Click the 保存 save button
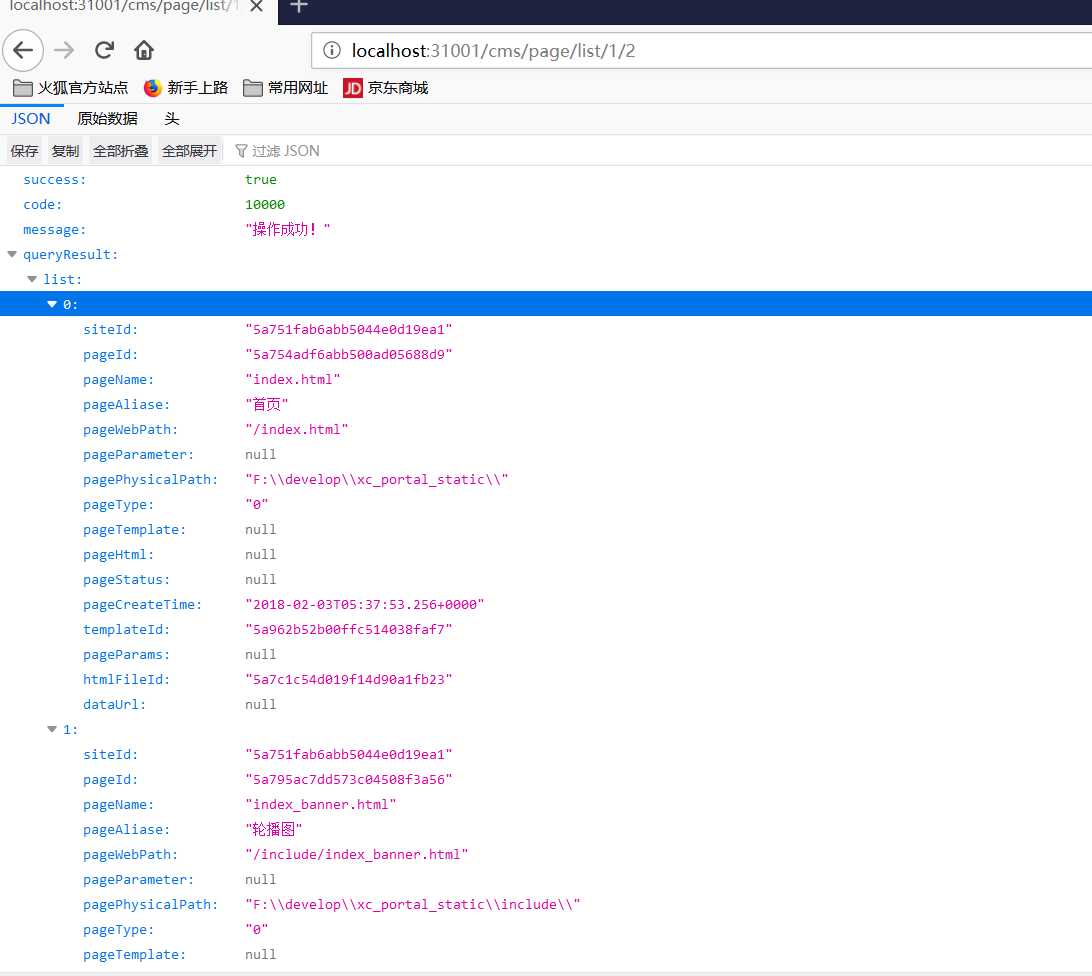This screenshot has width=1092, height=976. click(x=24, y=150)
